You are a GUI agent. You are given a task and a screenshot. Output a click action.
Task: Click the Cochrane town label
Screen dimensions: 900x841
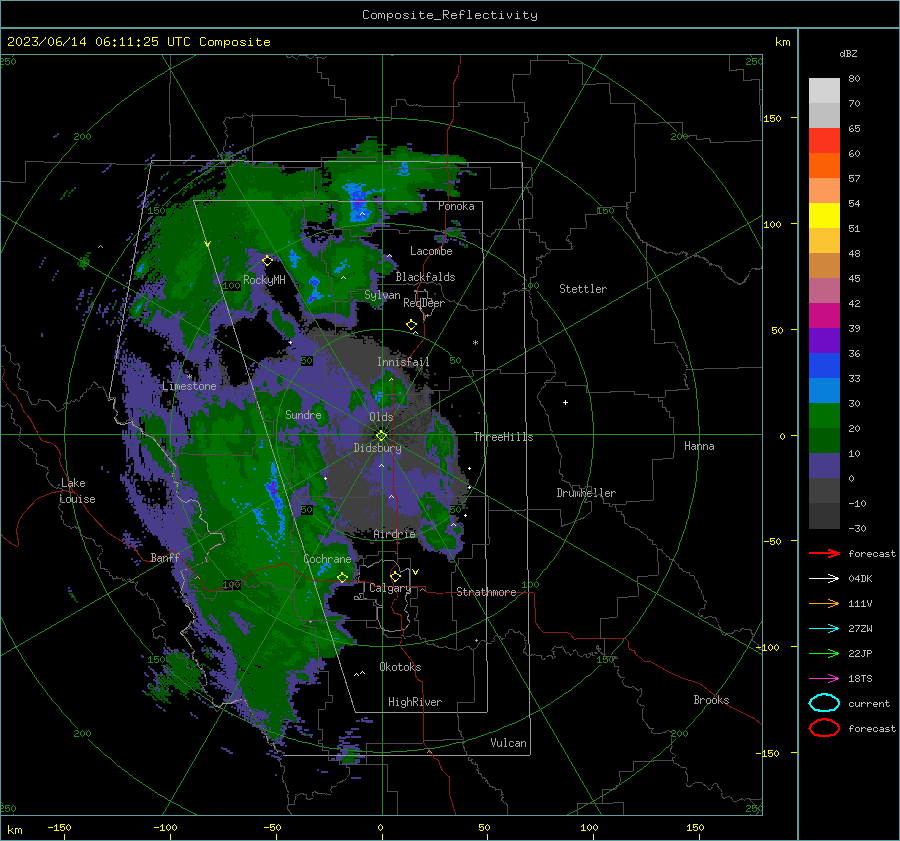[x=327, y=559]
